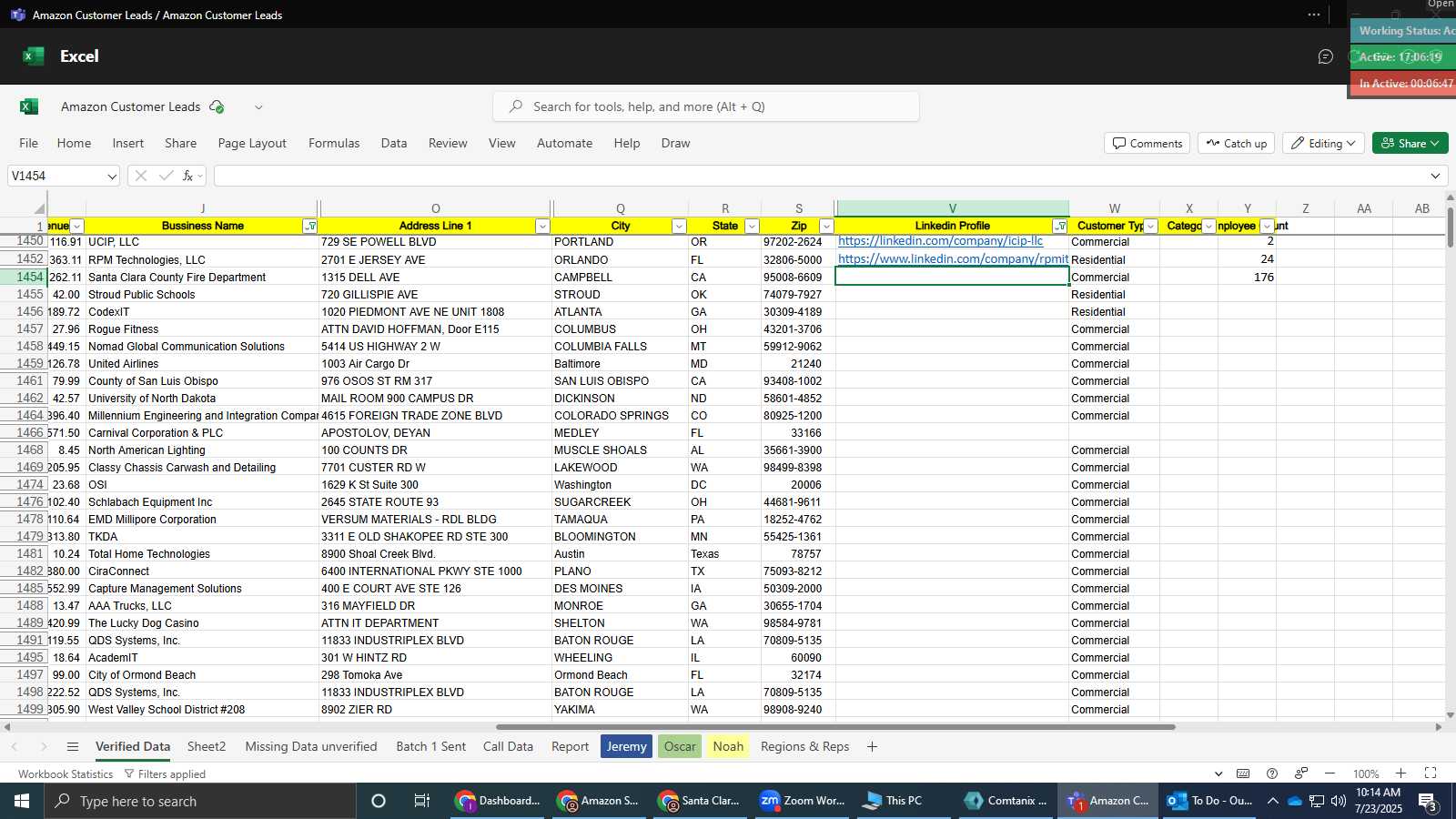The width and height of the screenshot is (1456, 819).
Task: Select the cell Santa Clara County Fire Department
Action: tap(202, 278)
